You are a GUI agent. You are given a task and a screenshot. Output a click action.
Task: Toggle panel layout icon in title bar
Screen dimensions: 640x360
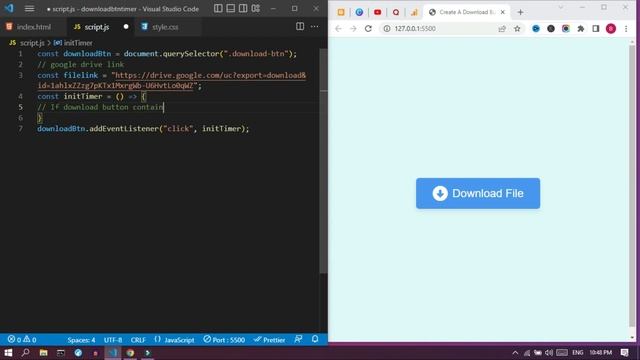pyautogui.click(x=231, y=9)
